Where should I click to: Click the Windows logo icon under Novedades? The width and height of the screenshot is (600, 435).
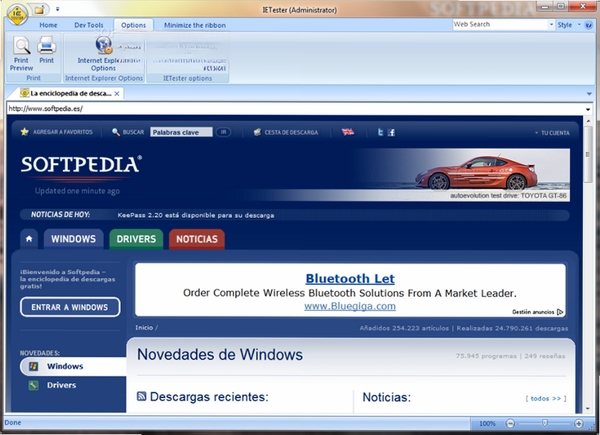tap(33, 366)
